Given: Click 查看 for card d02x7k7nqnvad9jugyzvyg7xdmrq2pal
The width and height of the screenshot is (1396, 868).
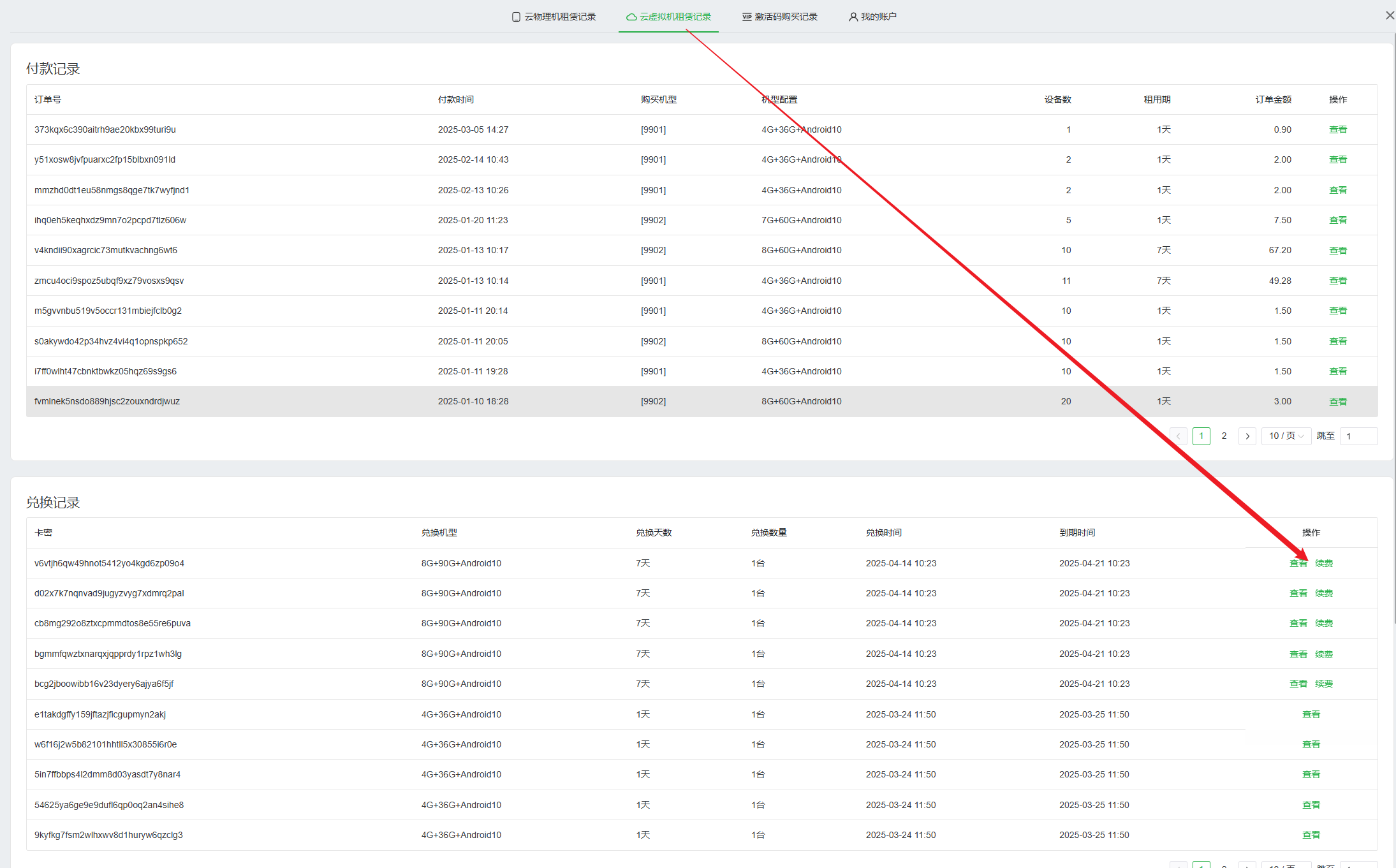Looking at the screenshot, I should click(1298, 593).
